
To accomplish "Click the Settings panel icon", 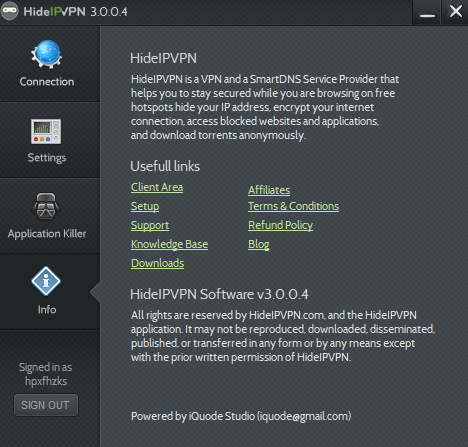I will 46,131.
